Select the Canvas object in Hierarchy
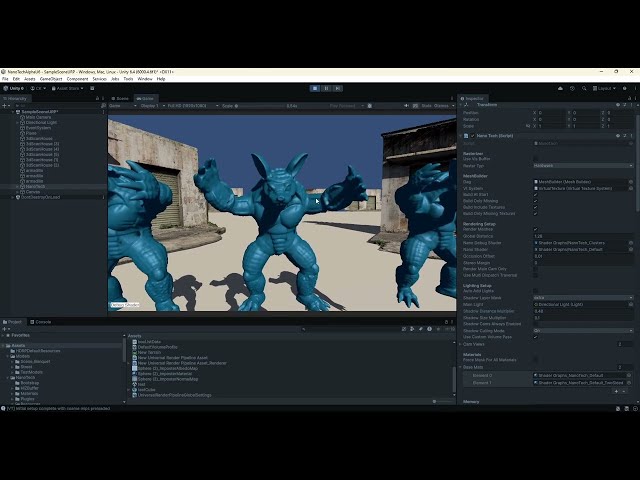Viewport: 640px width, 480px height. point(33,191)
